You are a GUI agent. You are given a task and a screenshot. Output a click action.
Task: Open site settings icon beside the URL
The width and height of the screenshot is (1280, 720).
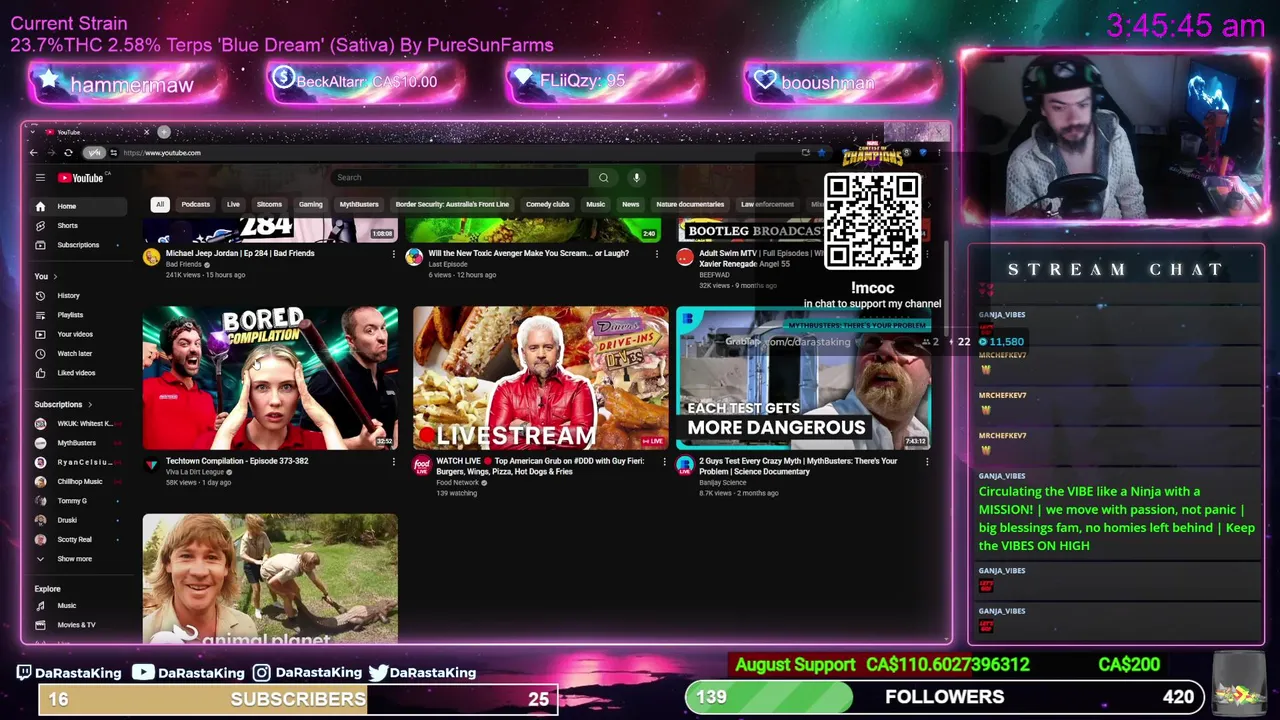click(x=113, y=153)
